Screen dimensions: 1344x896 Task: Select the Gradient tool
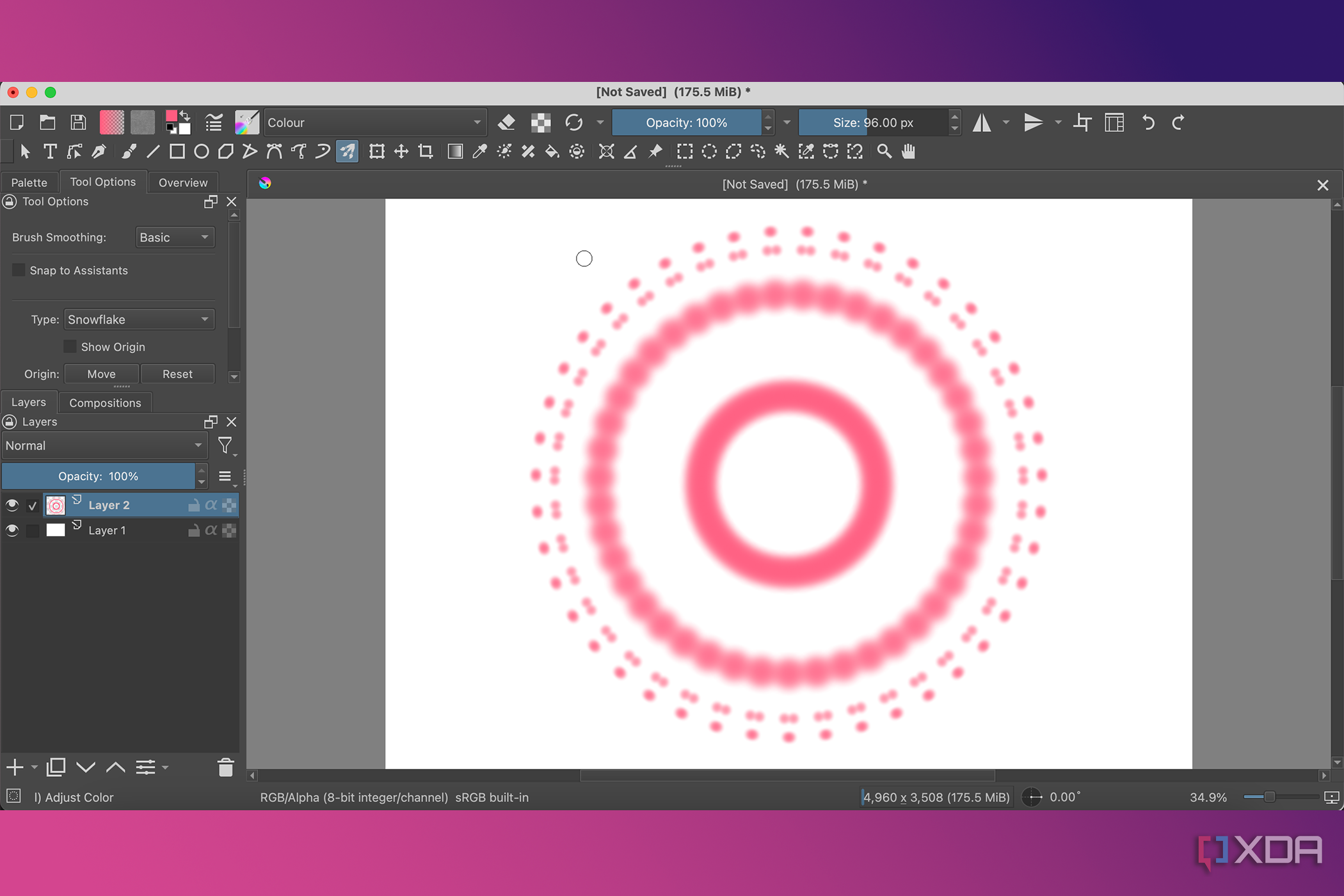click(x=455, y=152)
